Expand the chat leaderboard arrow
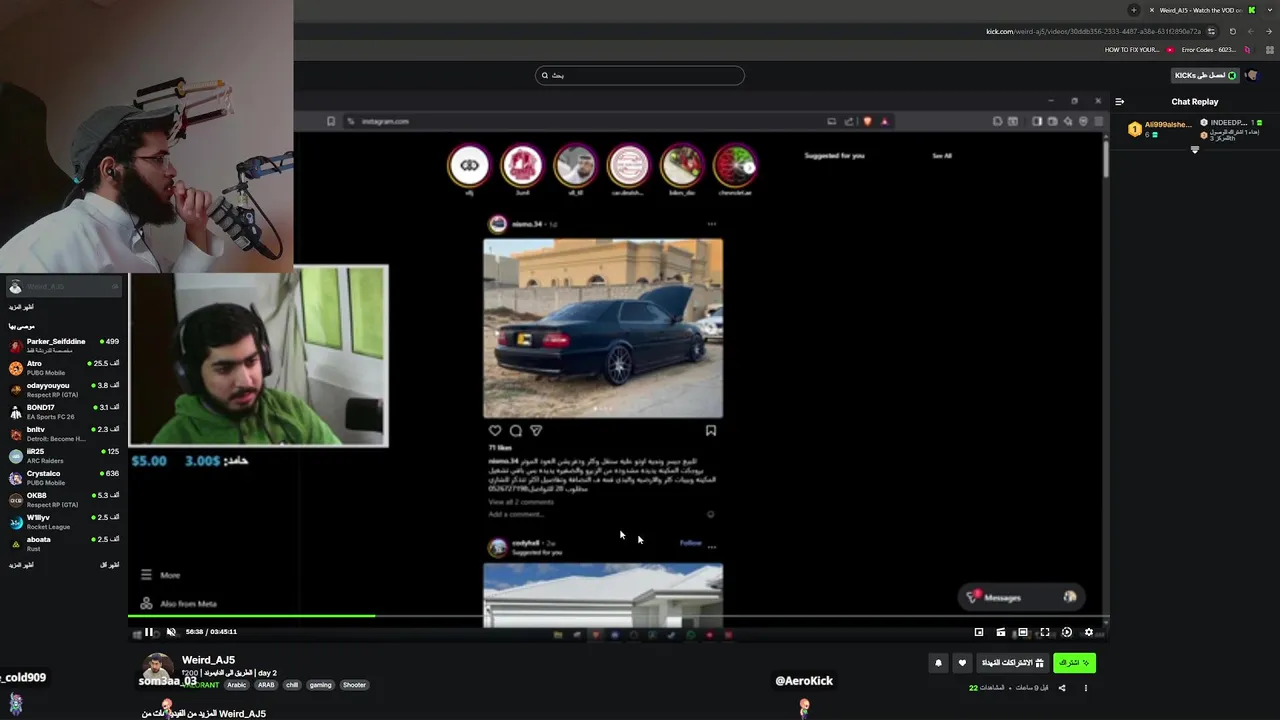 [x=1195, y=150]
